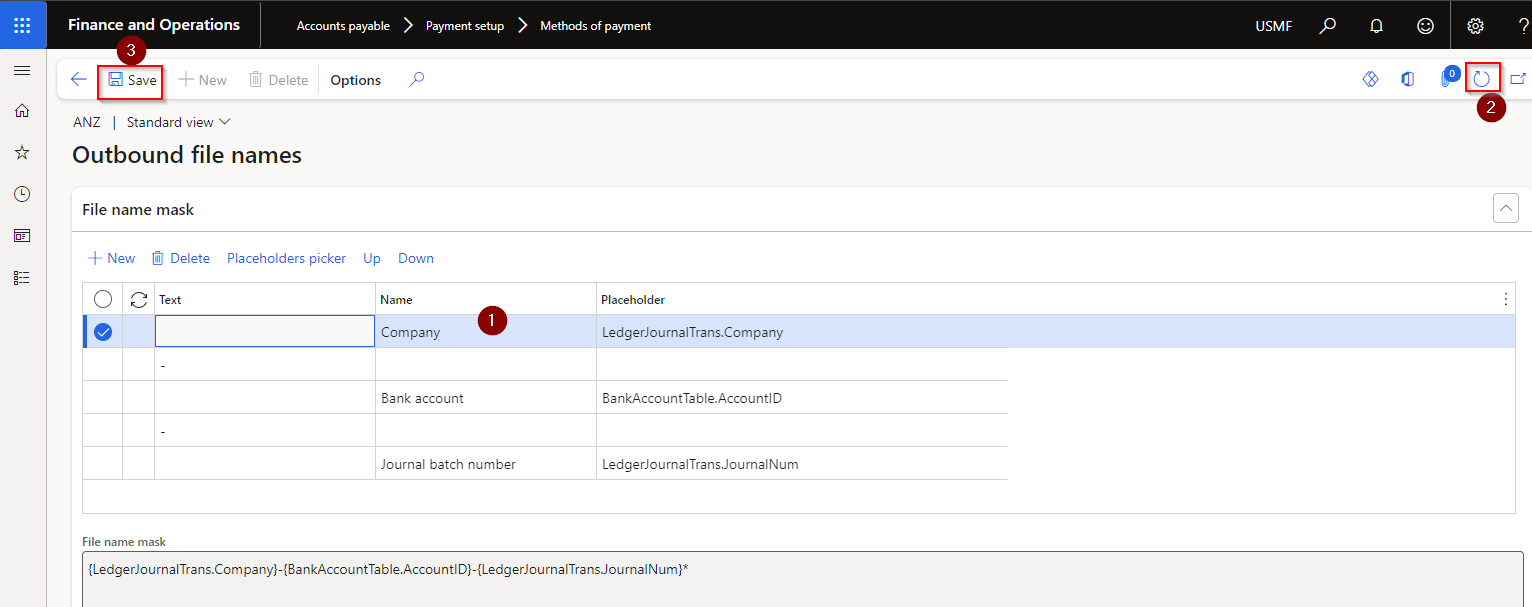Expand the Standard view dropdown
1532x607 pixels.
point(178,121)
